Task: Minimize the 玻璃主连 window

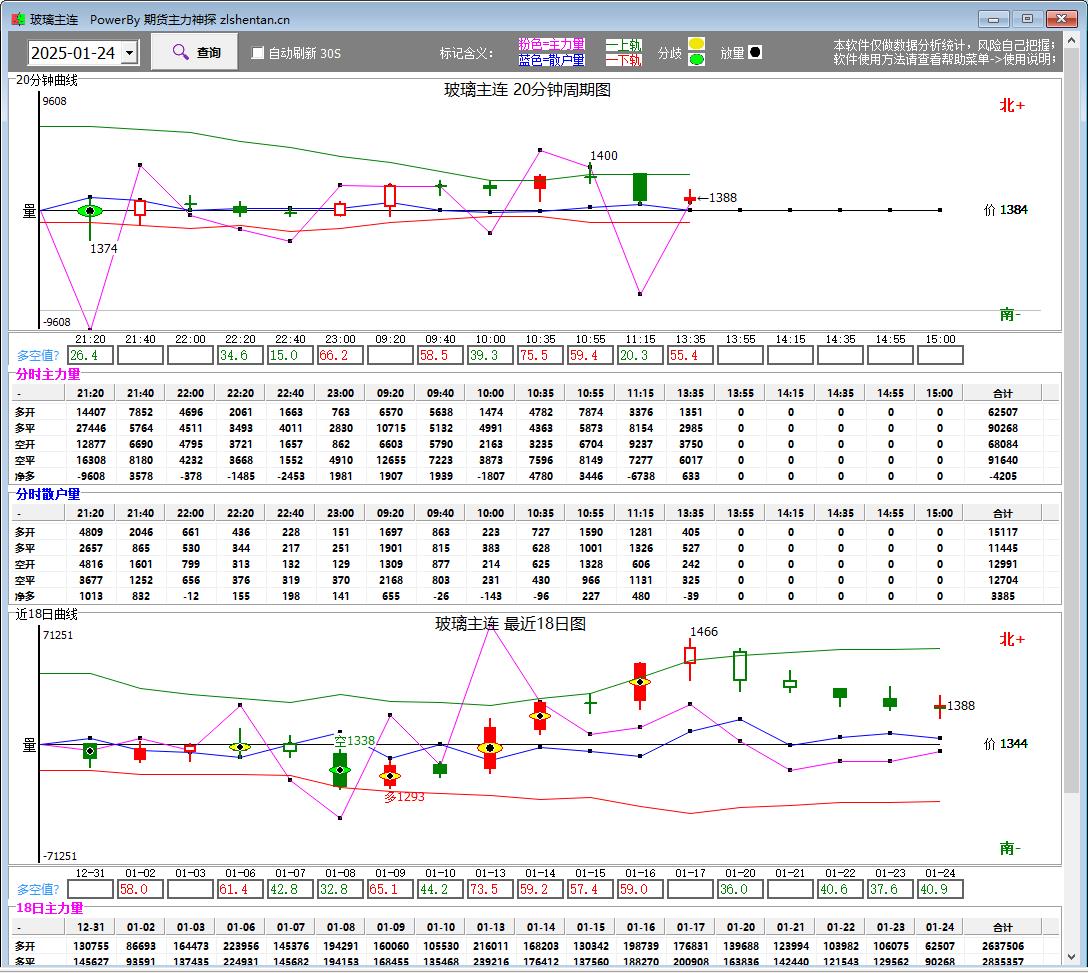Action: 994,19
